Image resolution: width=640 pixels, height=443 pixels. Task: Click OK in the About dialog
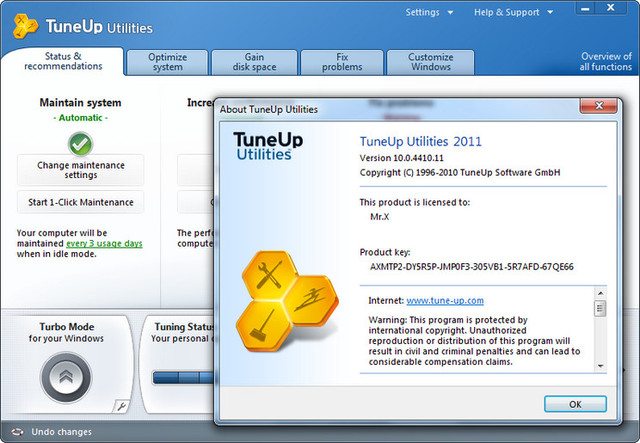pos(575,404)
